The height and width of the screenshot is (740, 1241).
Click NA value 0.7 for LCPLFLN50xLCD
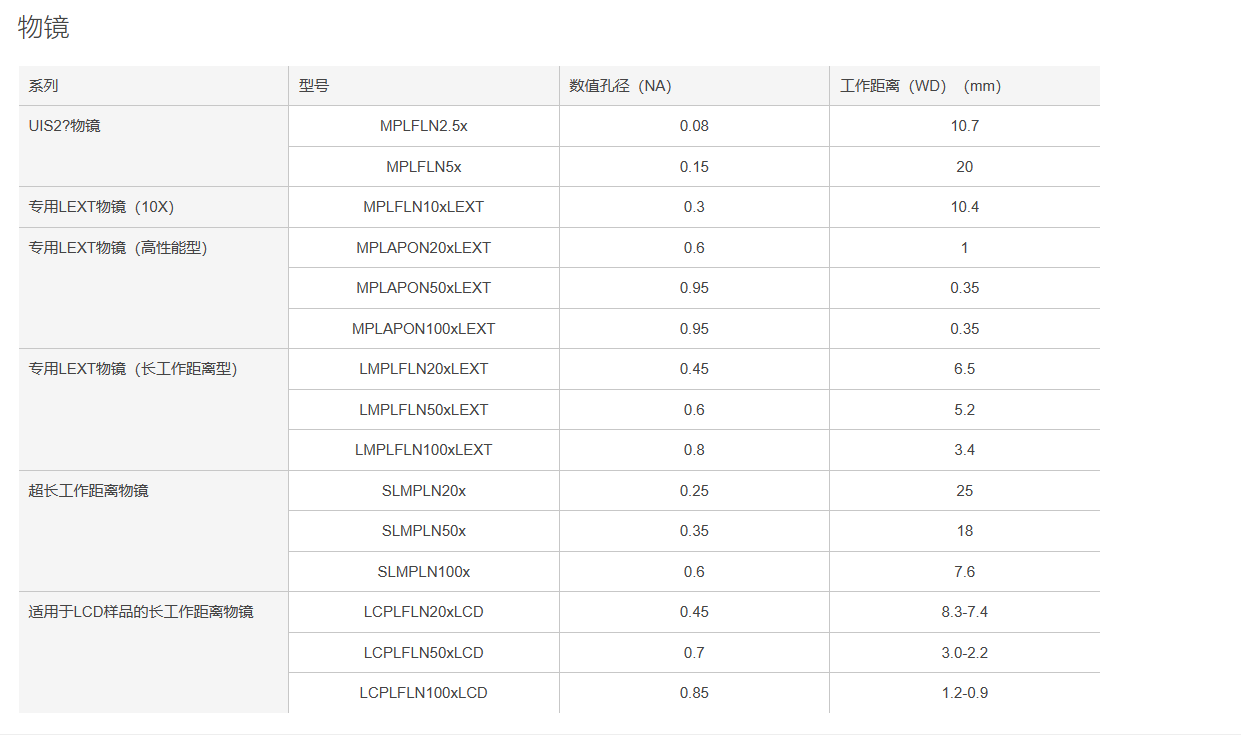click(694, 653)
